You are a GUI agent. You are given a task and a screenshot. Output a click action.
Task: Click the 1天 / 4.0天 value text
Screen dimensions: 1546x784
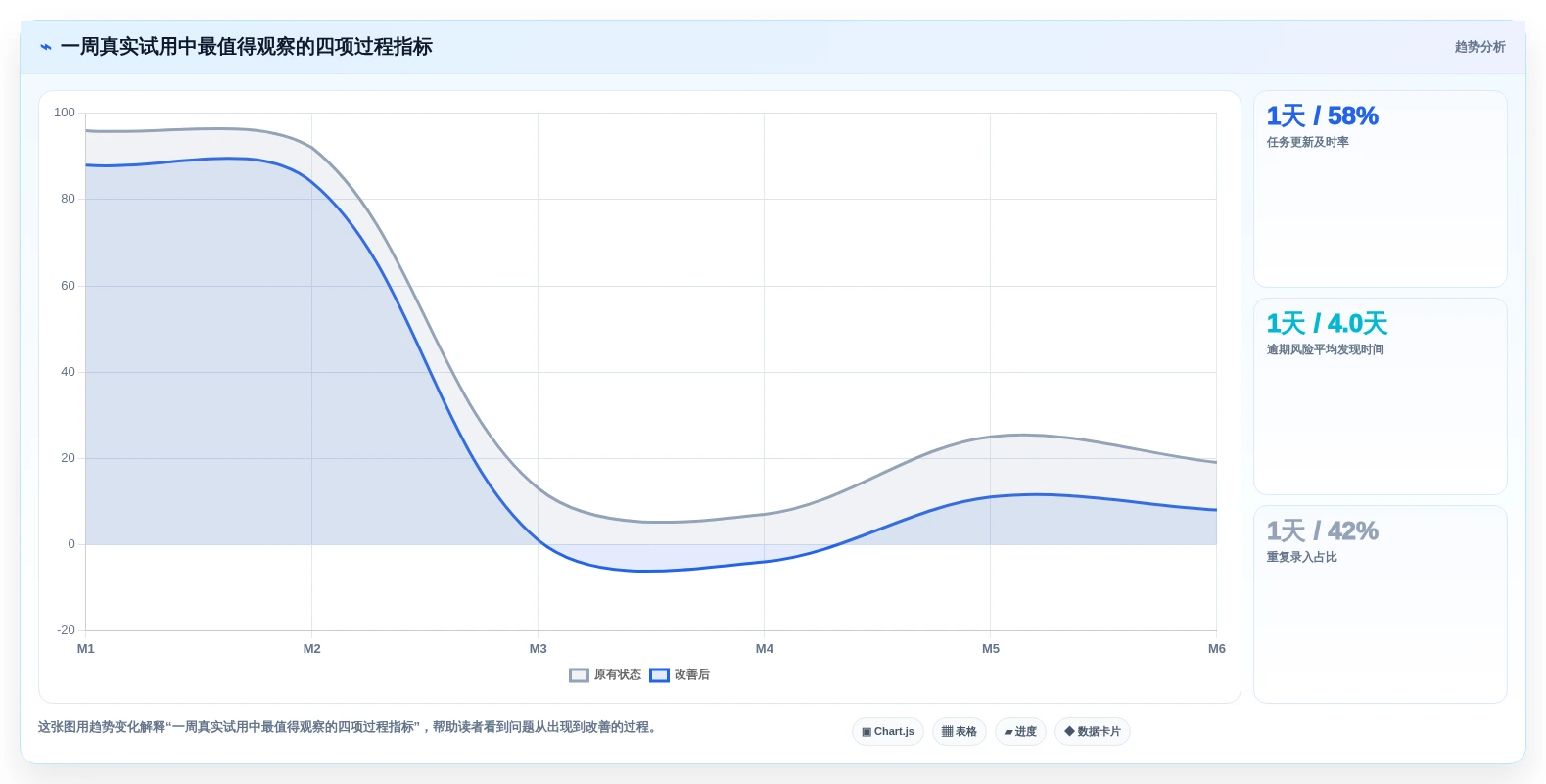pos(1327,324)
